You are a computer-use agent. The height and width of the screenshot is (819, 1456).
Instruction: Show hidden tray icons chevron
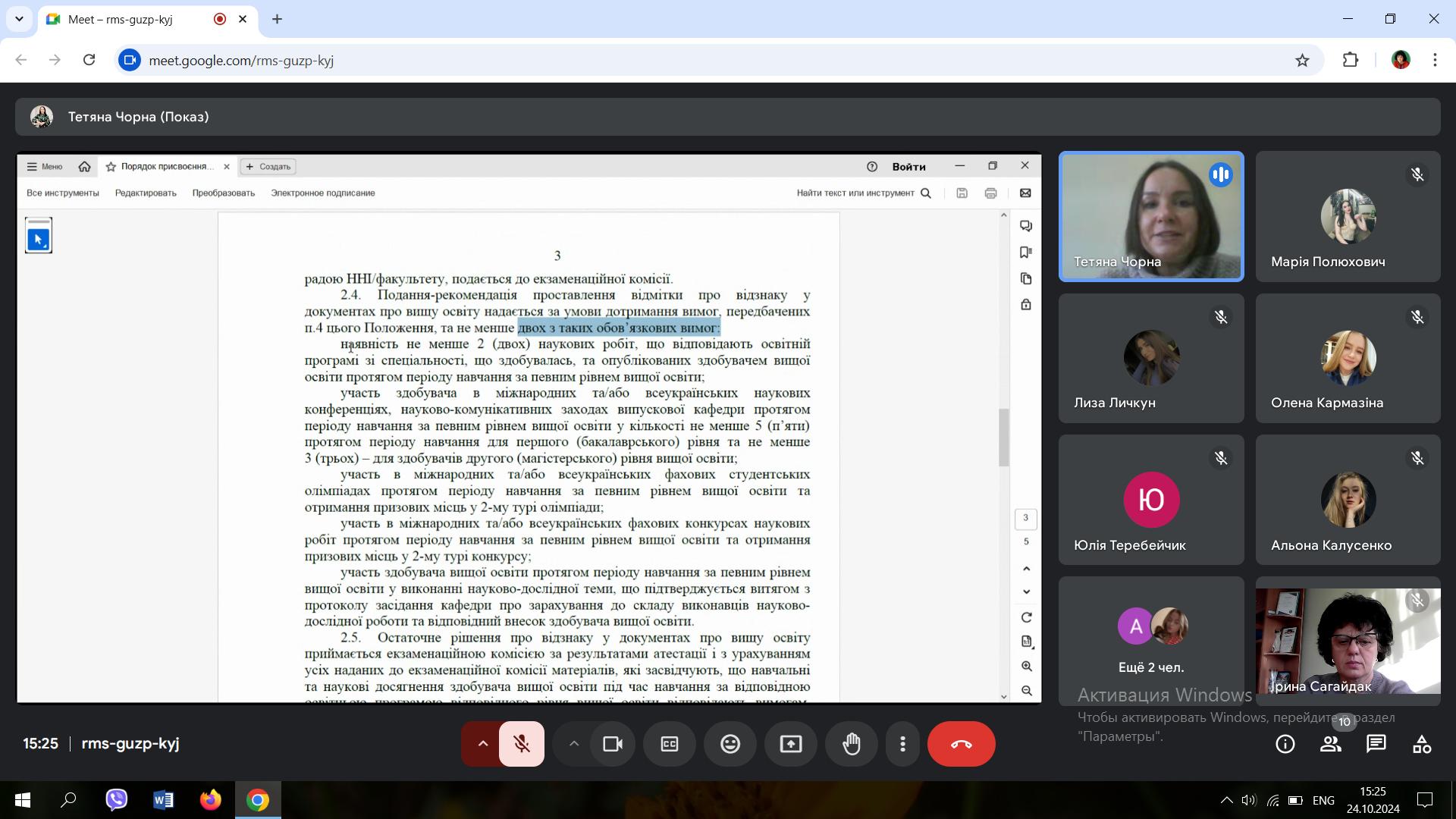(x=1226, y=800)
